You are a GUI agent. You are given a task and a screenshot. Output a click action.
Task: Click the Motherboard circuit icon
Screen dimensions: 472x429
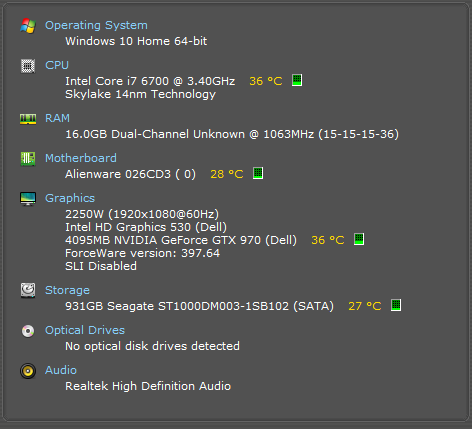[x=28, y=159]
